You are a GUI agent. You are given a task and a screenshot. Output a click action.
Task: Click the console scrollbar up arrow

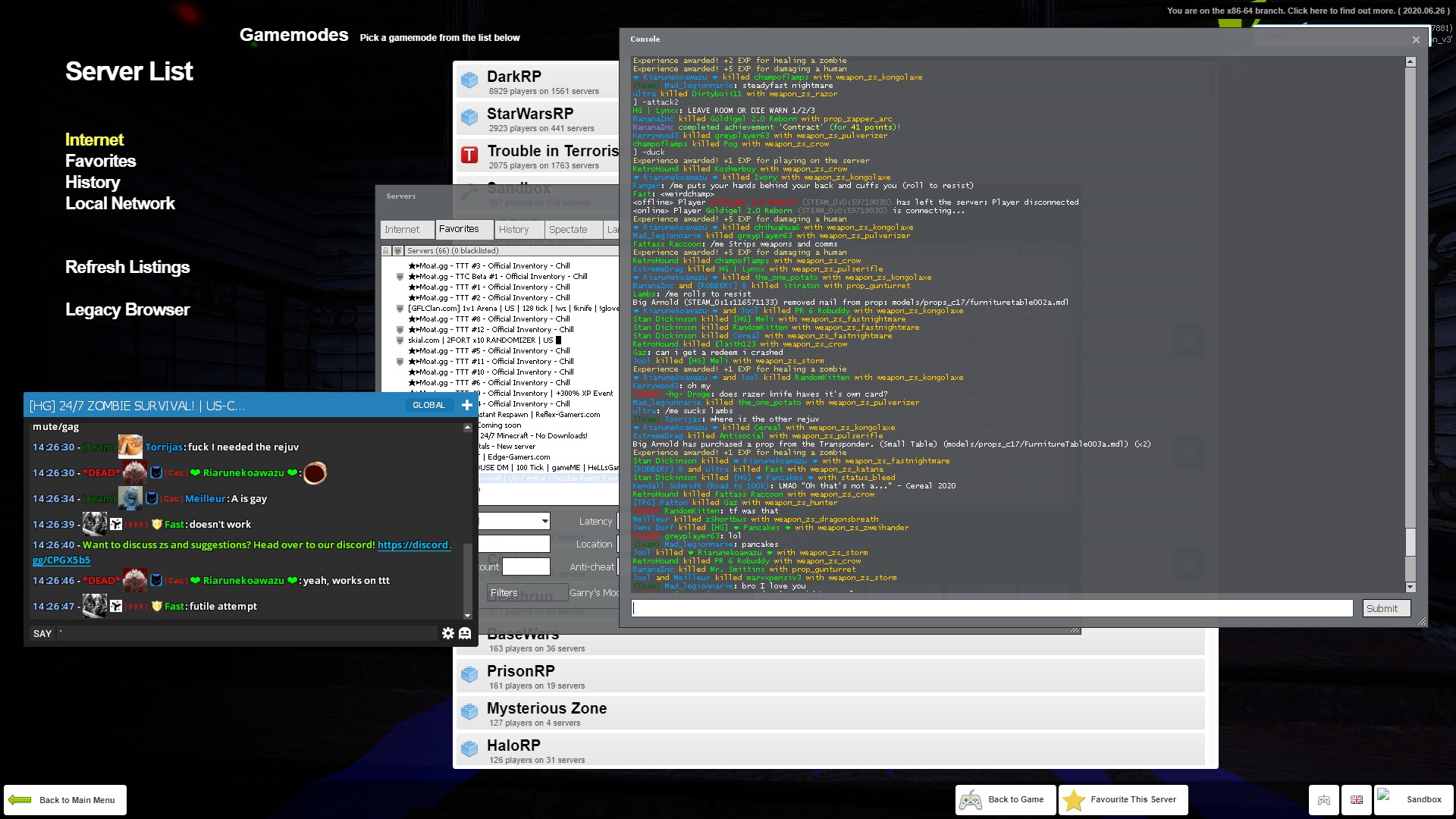point(1410,62)
